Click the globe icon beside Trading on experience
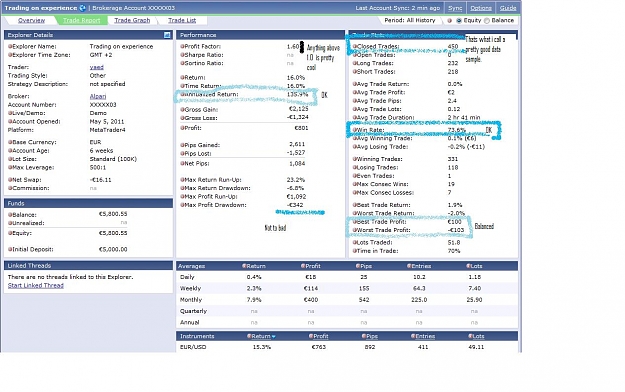Viewport: 625px width, 392px height. 83,8
